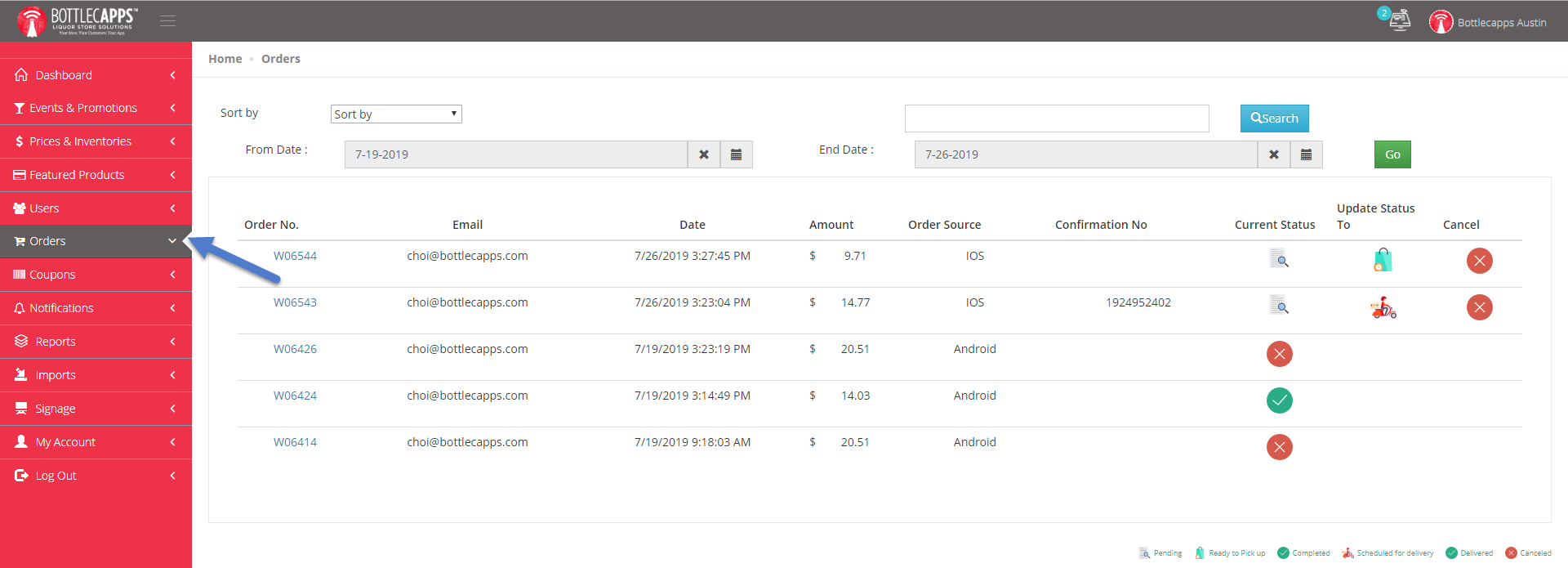Viewport: 1568px width, 568px height.
Task: Clear the End Date field with X
Action: (1274, 154)
